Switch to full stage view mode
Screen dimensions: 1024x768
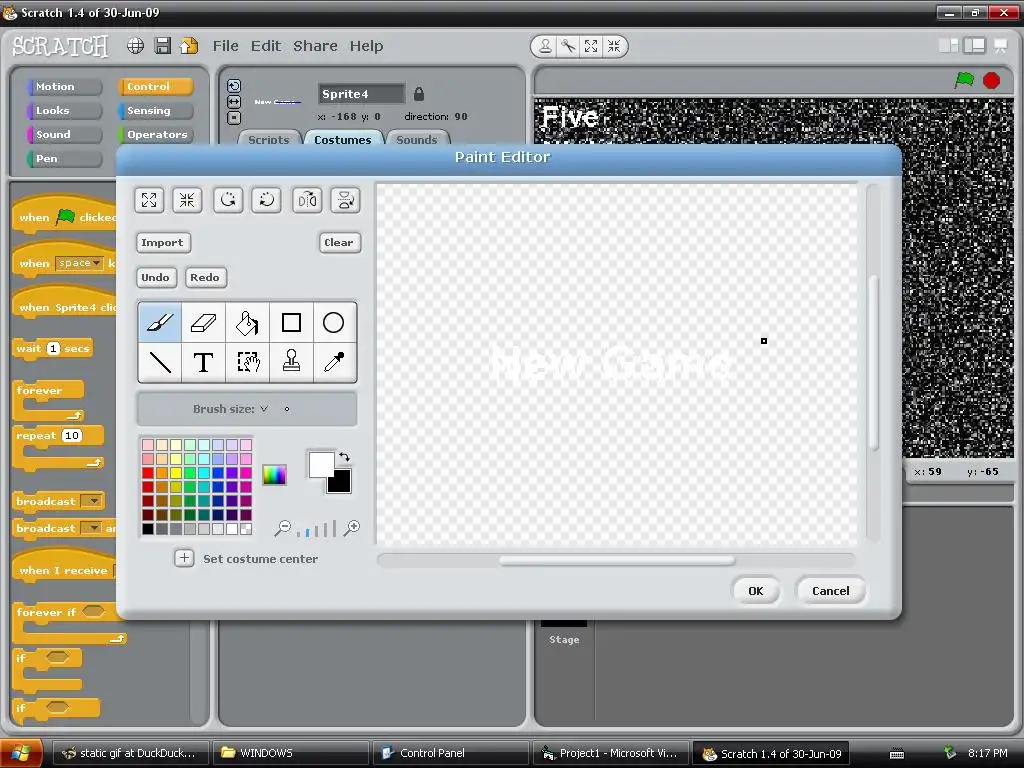[974, 45]
